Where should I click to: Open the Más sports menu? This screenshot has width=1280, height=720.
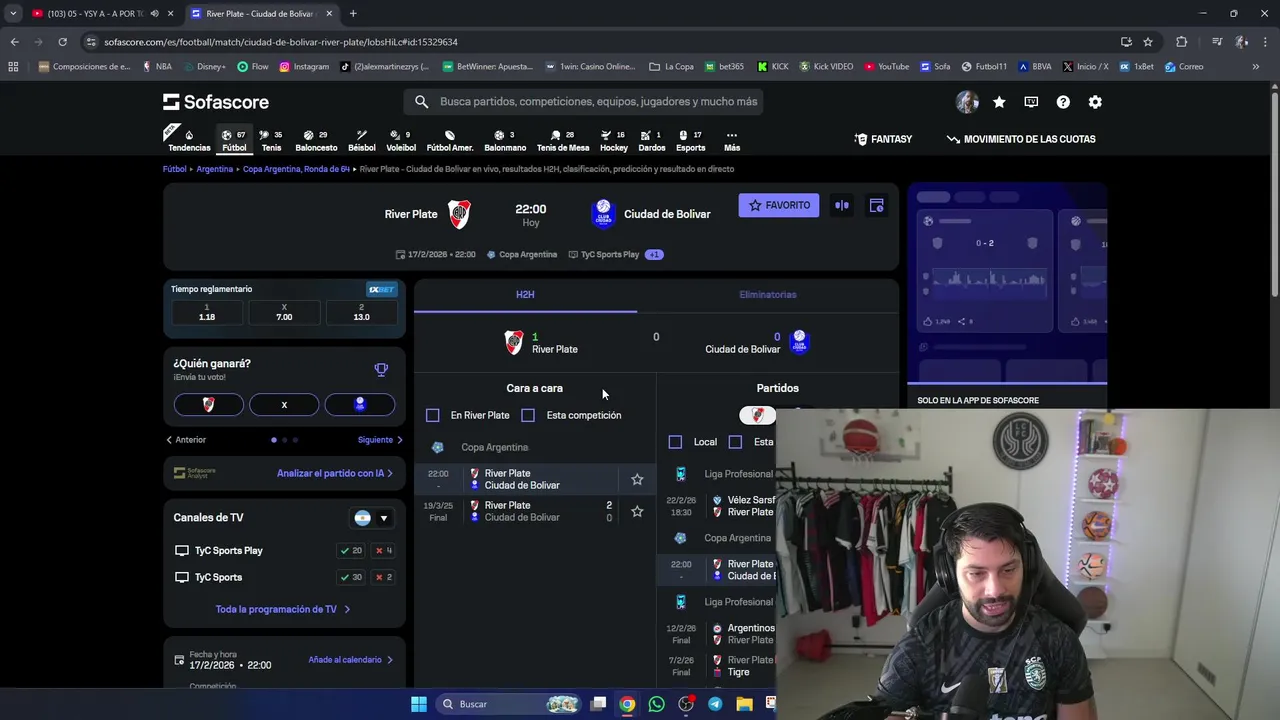pyautogui.click(x=732, y=140)
